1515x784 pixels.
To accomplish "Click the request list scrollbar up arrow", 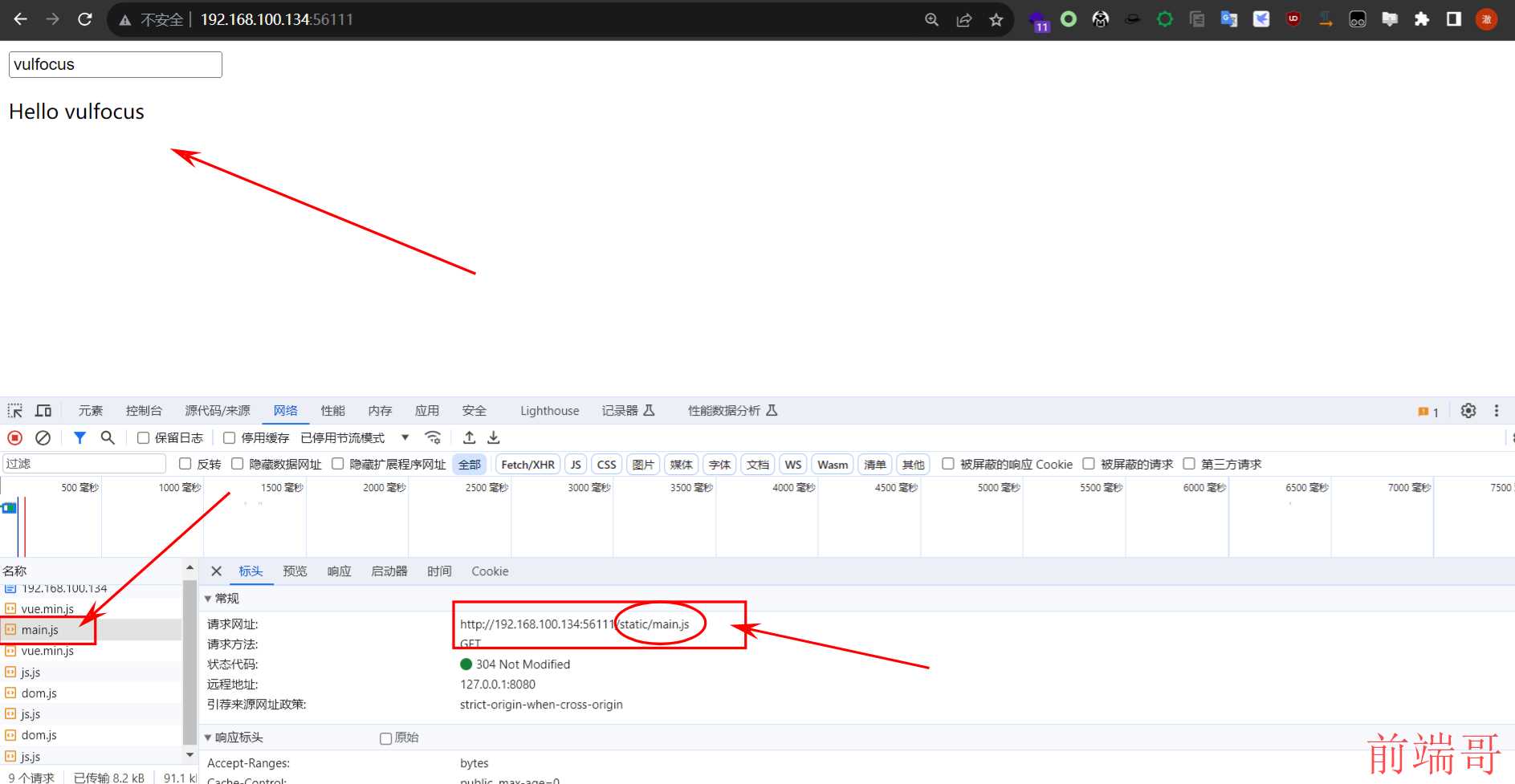I will click(189, 568).
